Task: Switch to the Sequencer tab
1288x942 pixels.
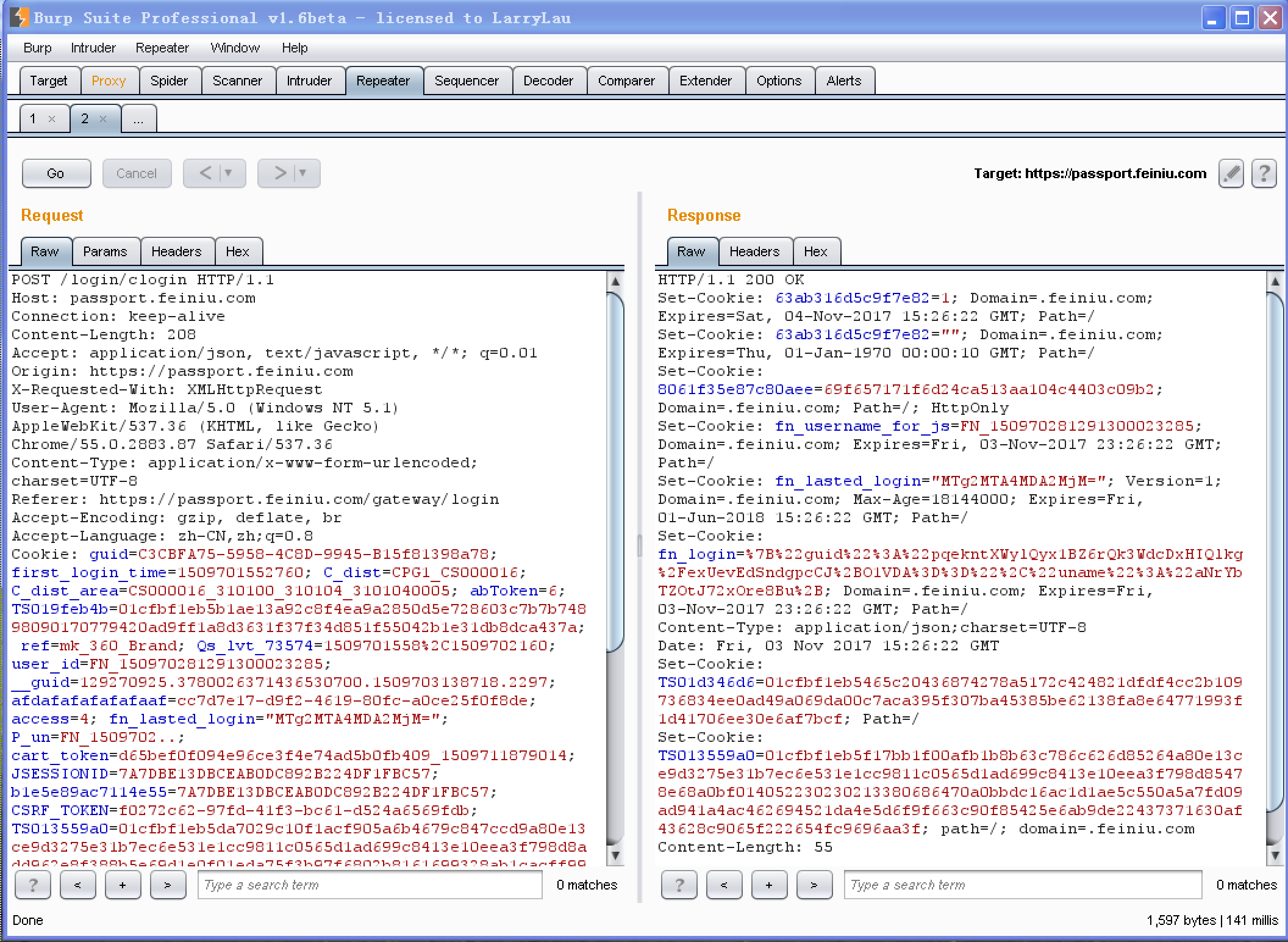Action: (x=467, y=81)
